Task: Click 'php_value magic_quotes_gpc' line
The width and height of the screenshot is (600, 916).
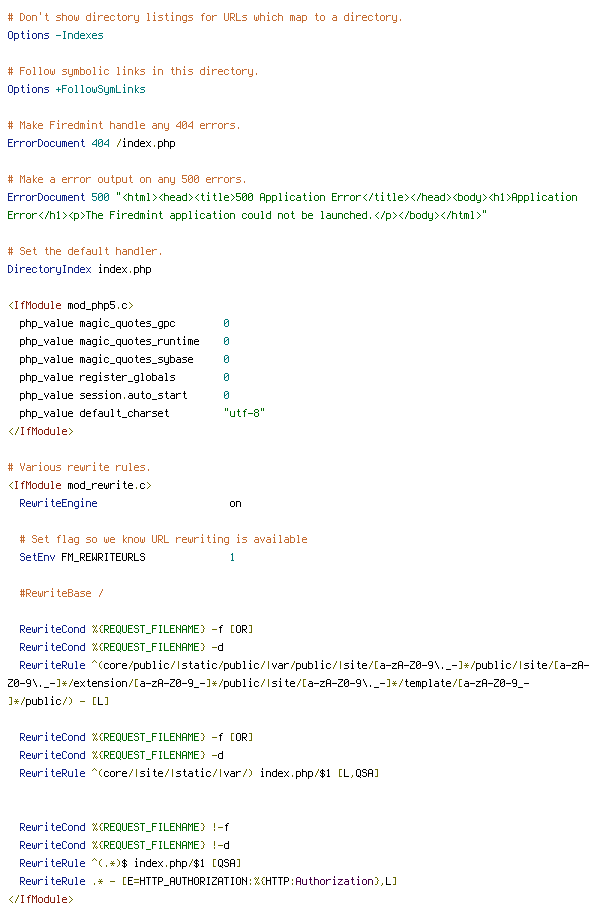Action: click(124, 323)
